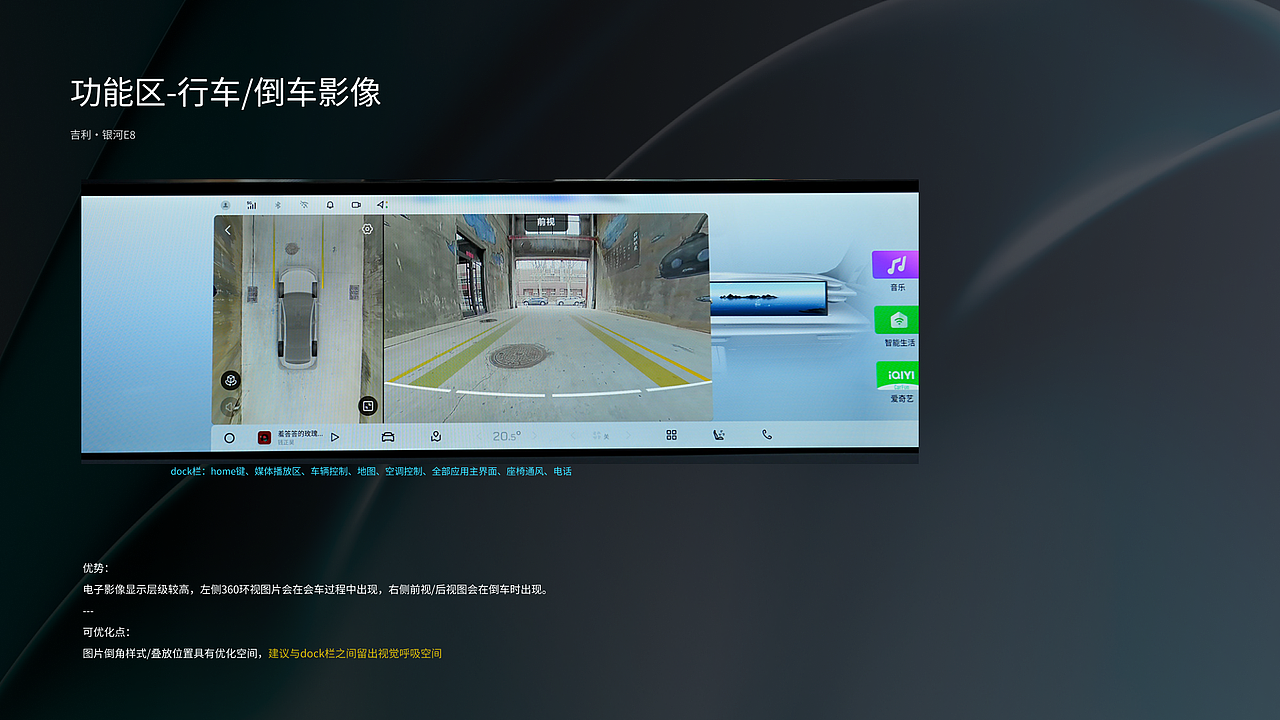Viewport: 1280px width, 720px height.
Task: Tap the 20.5° temperature value
Action: [506, 437]
